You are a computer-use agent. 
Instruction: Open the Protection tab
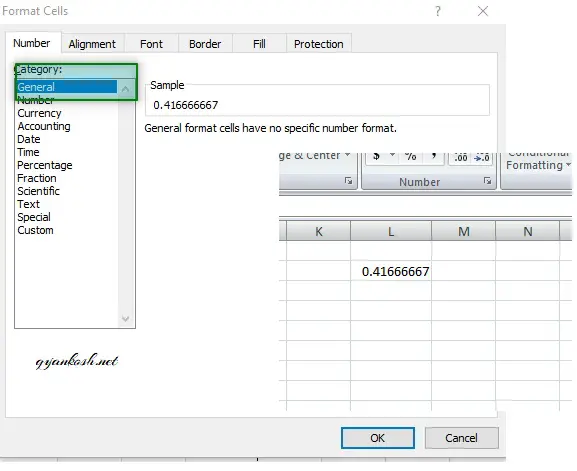coord(319,44)
